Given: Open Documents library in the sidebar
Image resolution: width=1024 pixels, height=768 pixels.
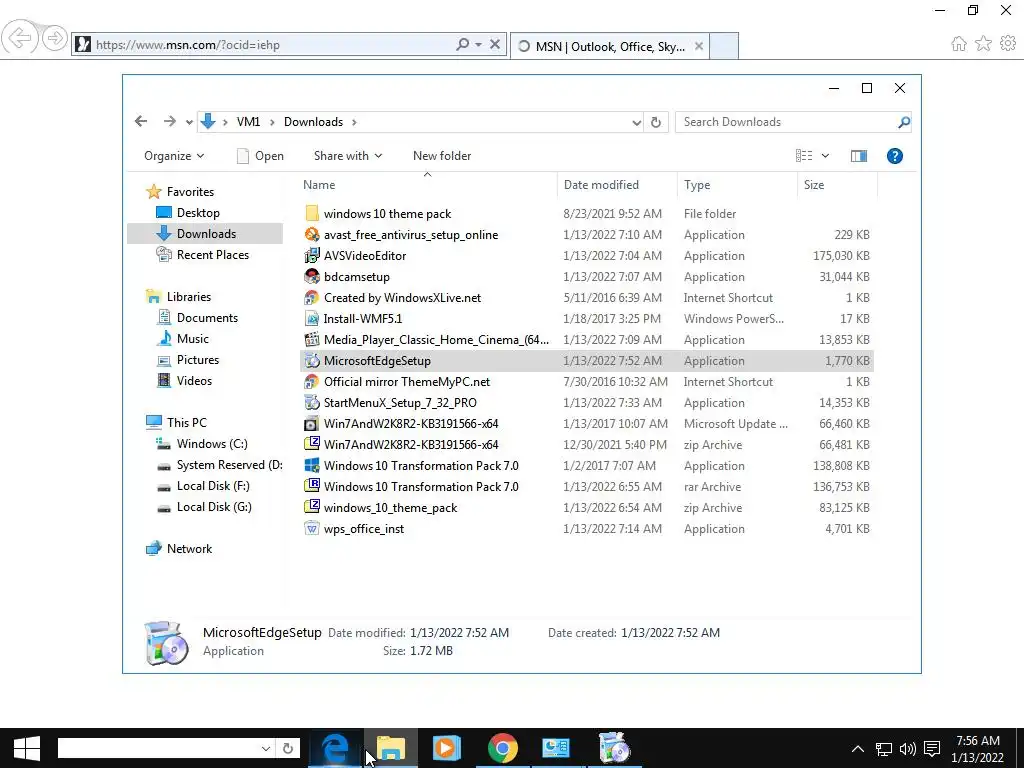Looking at the screenshot, I should [x=207, y=317].
